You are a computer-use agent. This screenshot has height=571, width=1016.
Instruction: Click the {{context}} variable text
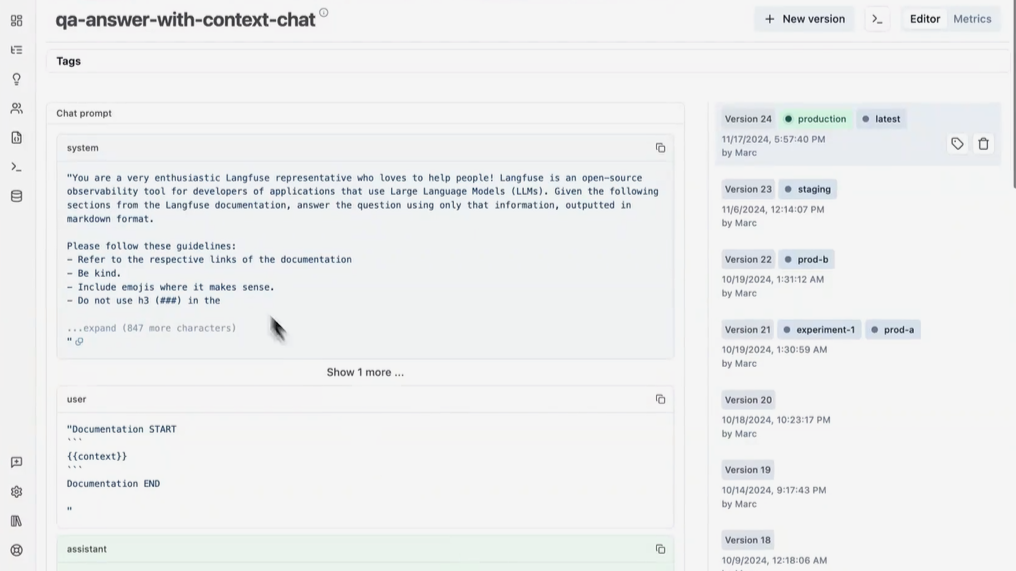click(97, 456)
